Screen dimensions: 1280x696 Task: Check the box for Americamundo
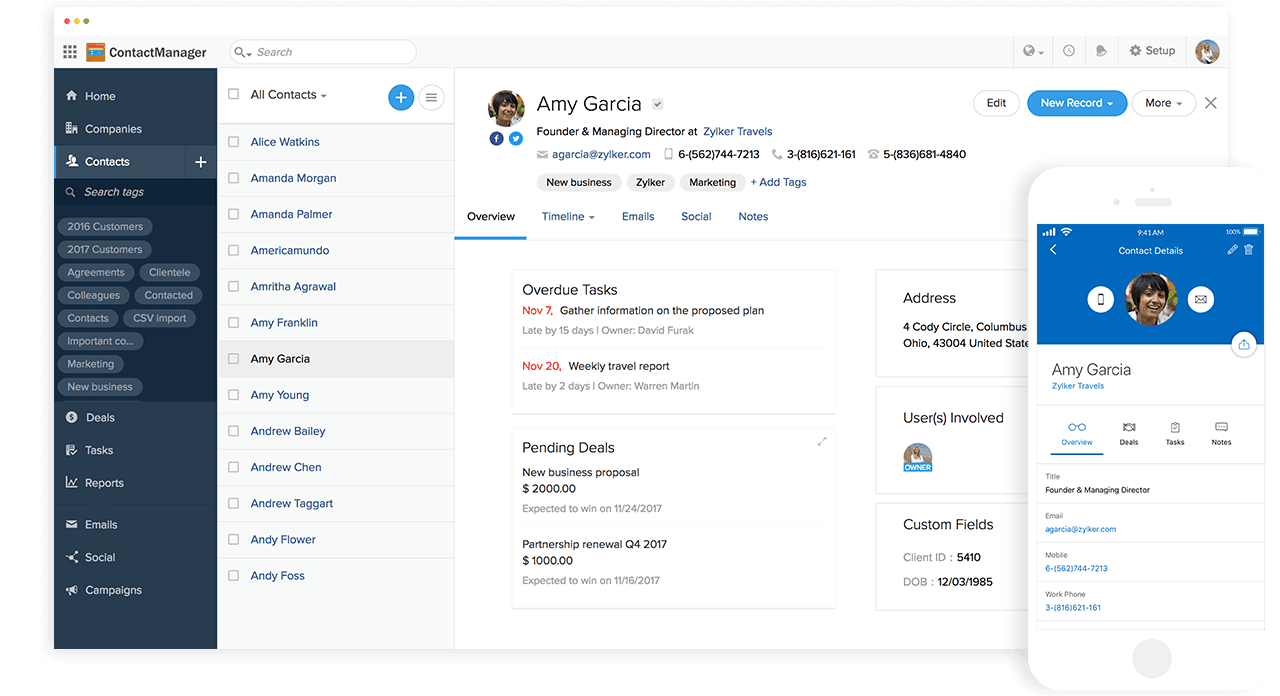coord(233,250)
